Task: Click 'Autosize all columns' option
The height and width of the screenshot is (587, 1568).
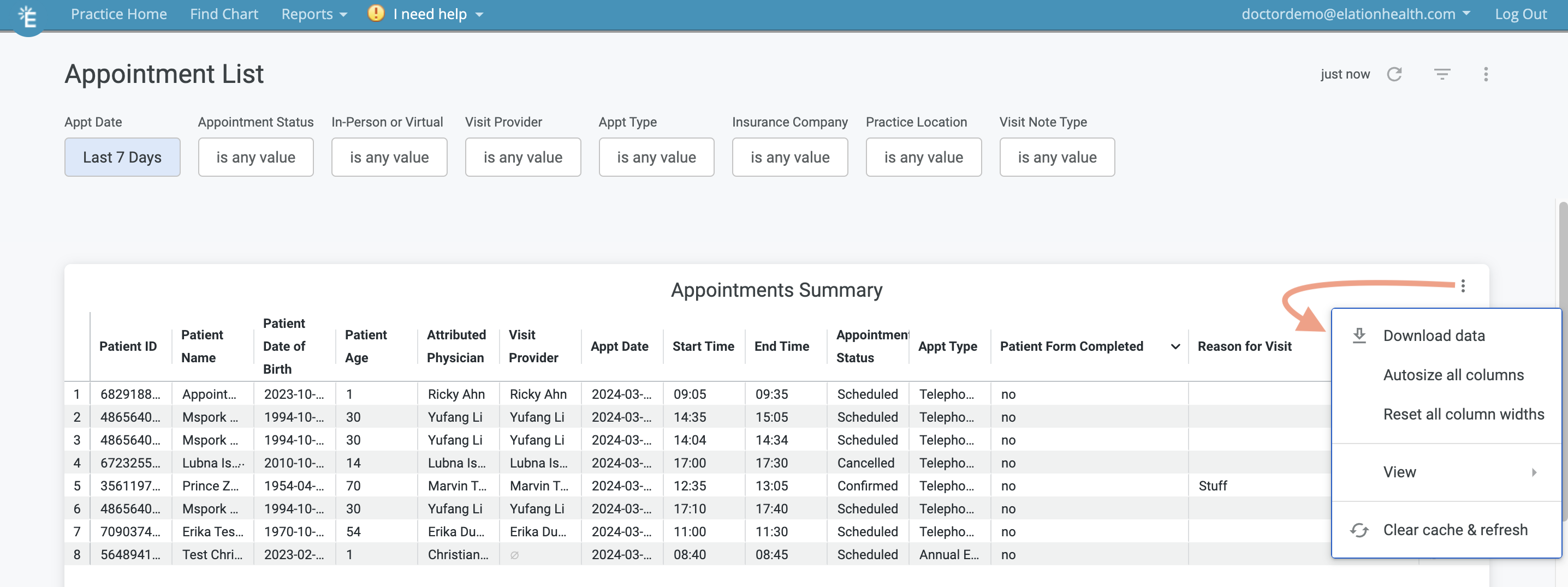Action: click(x=1453, y=375)
